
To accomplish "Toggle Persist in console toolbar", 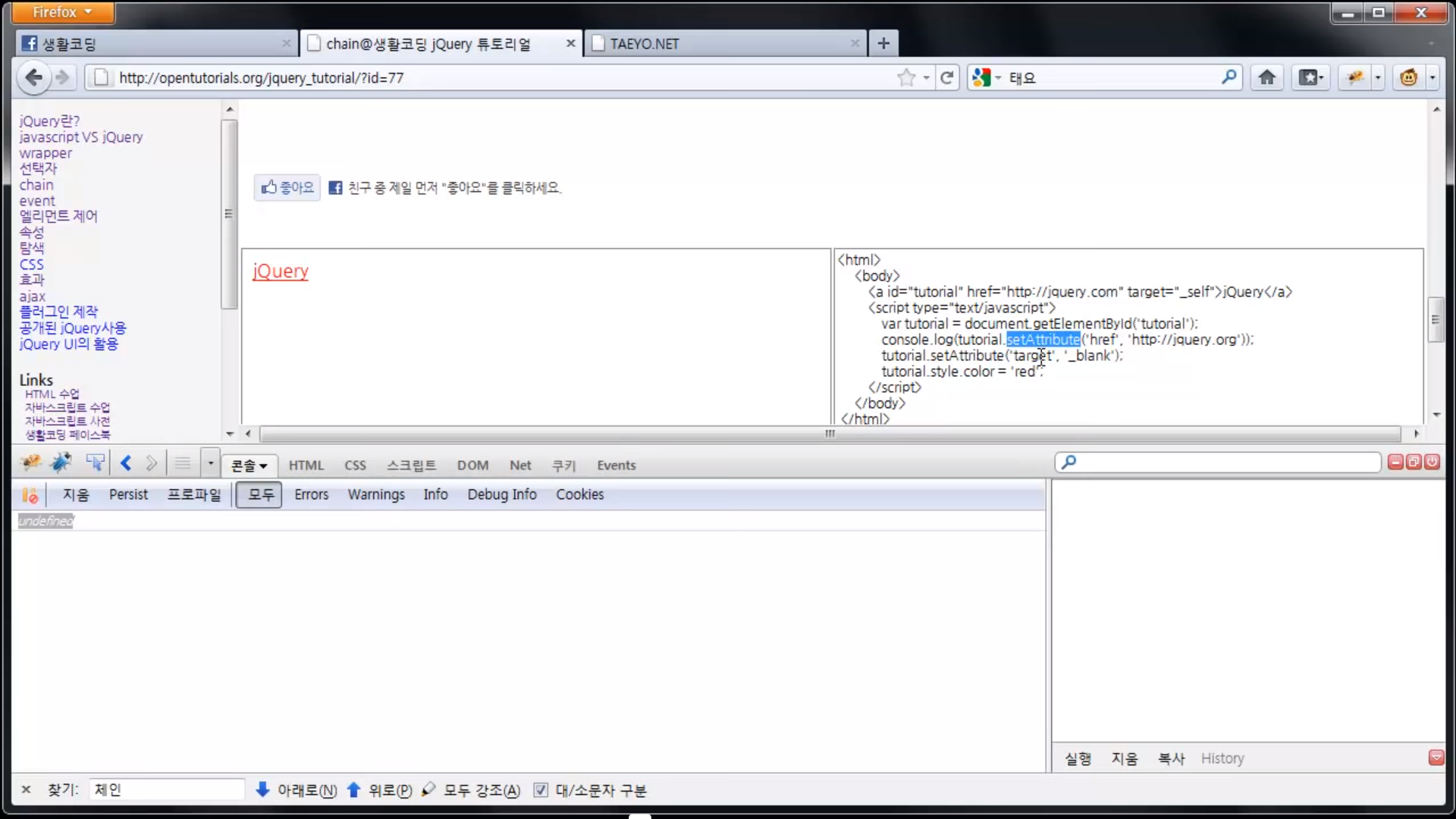I will pos(128,494).
